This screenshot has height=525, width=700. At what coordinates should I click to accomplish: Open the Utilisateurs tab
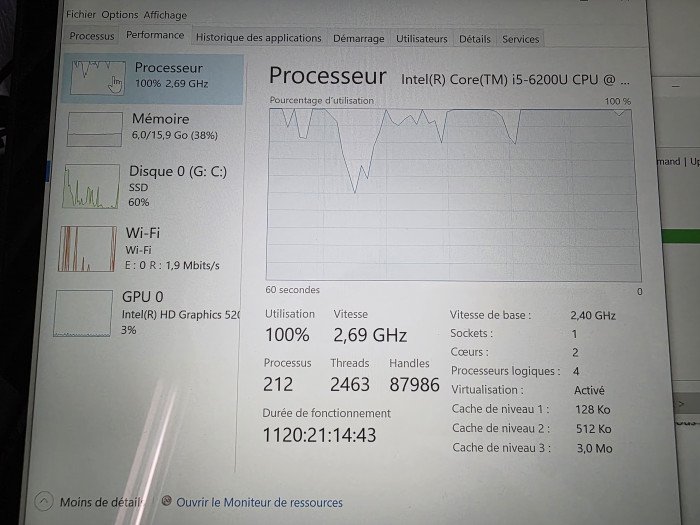click(x=421, y=39)
